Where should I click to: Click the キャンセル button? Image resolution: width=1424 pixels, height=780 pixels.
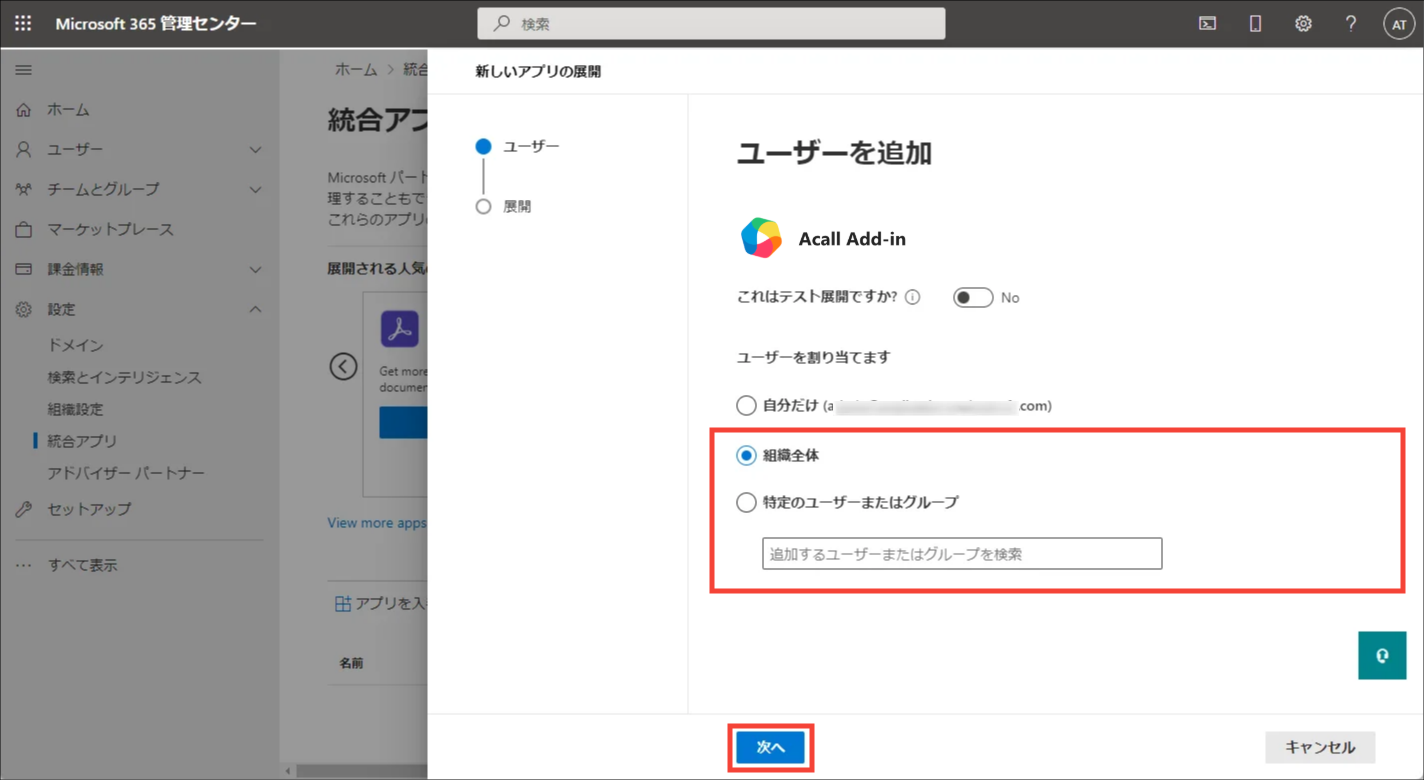[x=1320, y=747]
